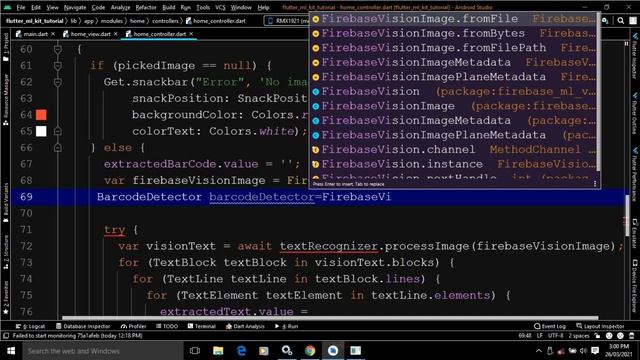Switch to main.dart tab
Viewport: 640px width, 360px height.
pos(35,34)
